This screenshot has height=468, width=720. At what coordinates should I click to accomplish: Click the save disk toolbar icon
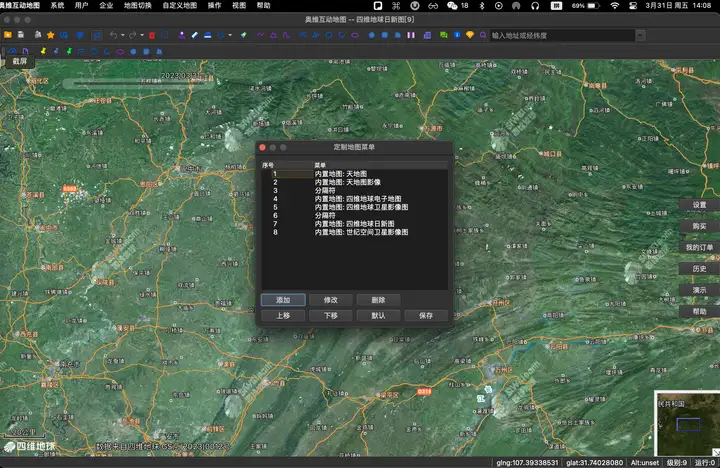(21, 35)
